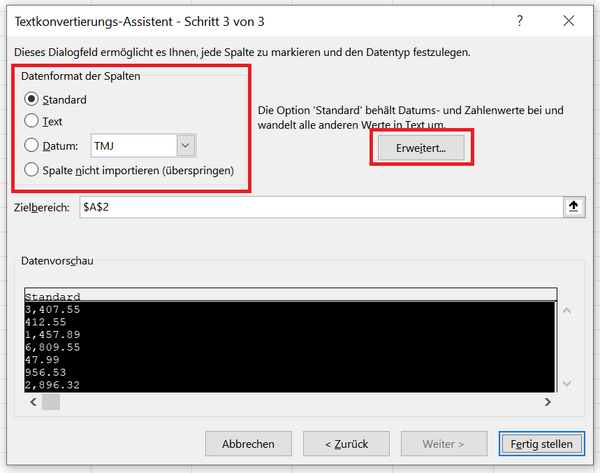Click the help question mark icon
This screenshot has width=600, height=473.
(520, 21)
